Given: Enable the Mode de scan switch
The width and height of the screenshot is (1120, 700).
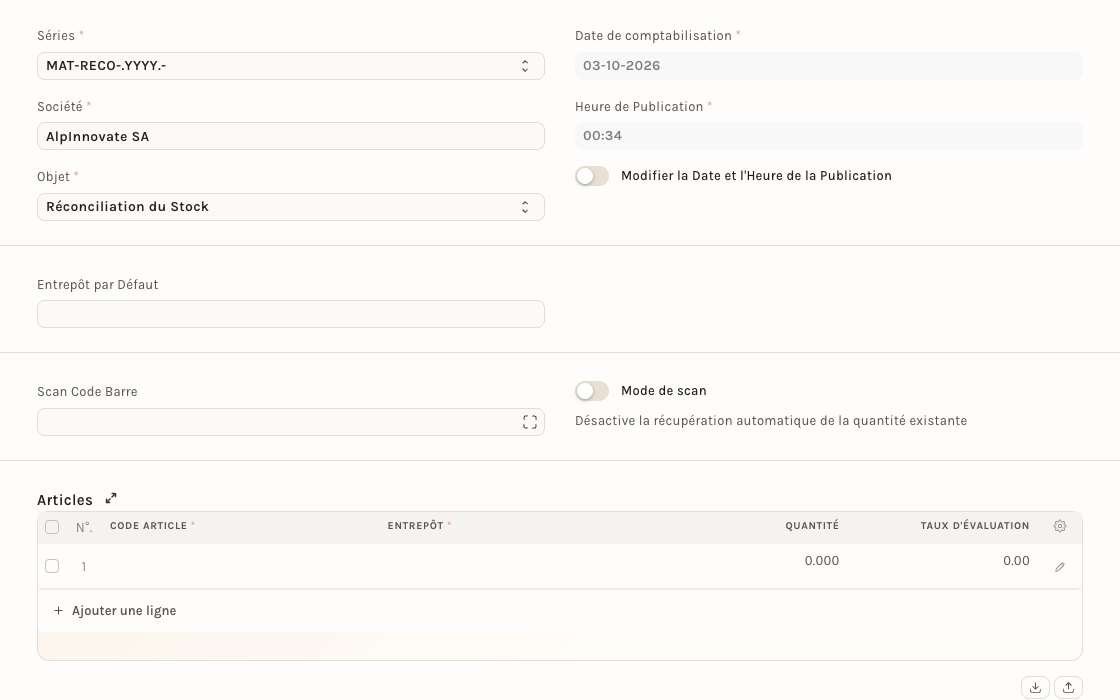Looking at the screenshot, I should 592,391.
